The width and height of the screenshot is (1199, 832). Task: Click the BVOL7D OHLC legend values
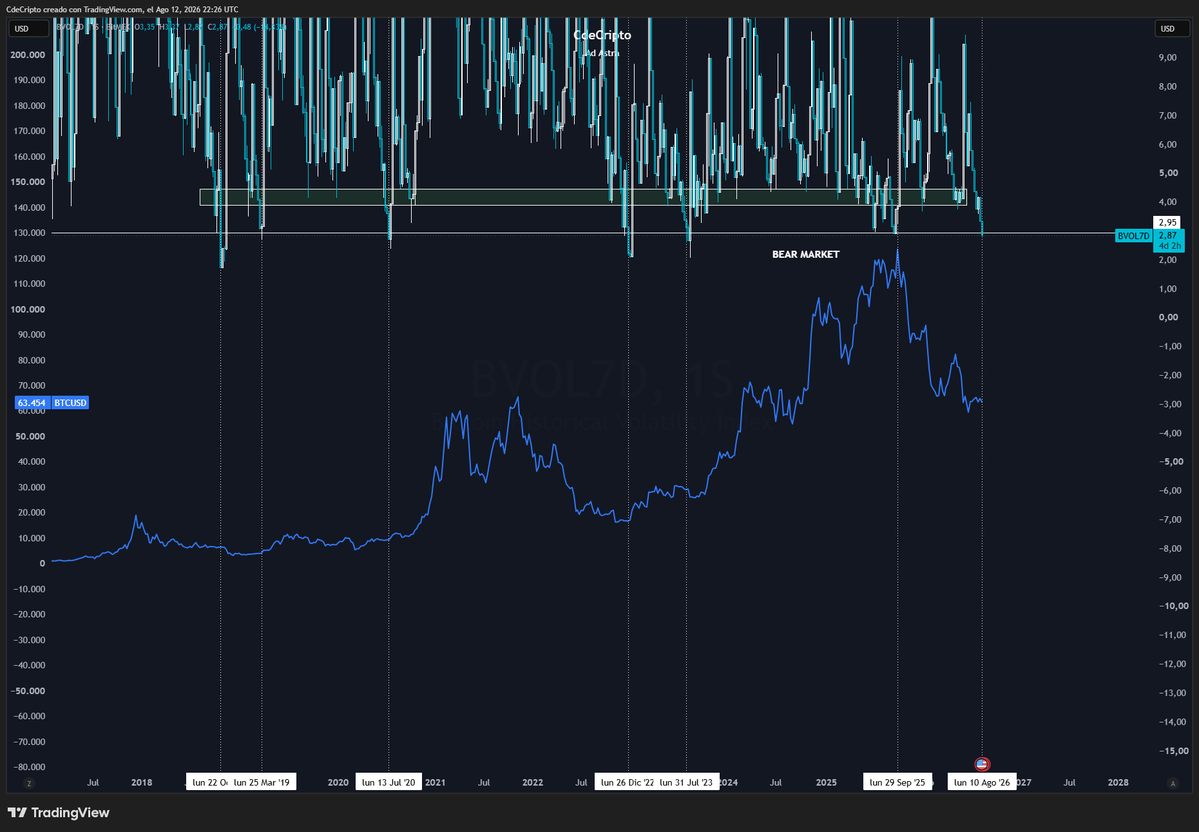coord(210,28)
